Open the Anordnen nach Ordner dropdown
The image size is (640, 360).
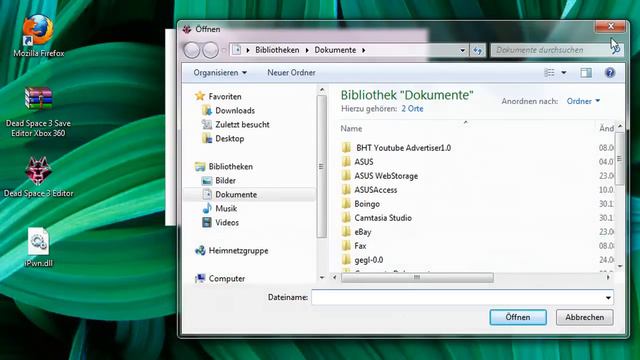coord(583,101)
